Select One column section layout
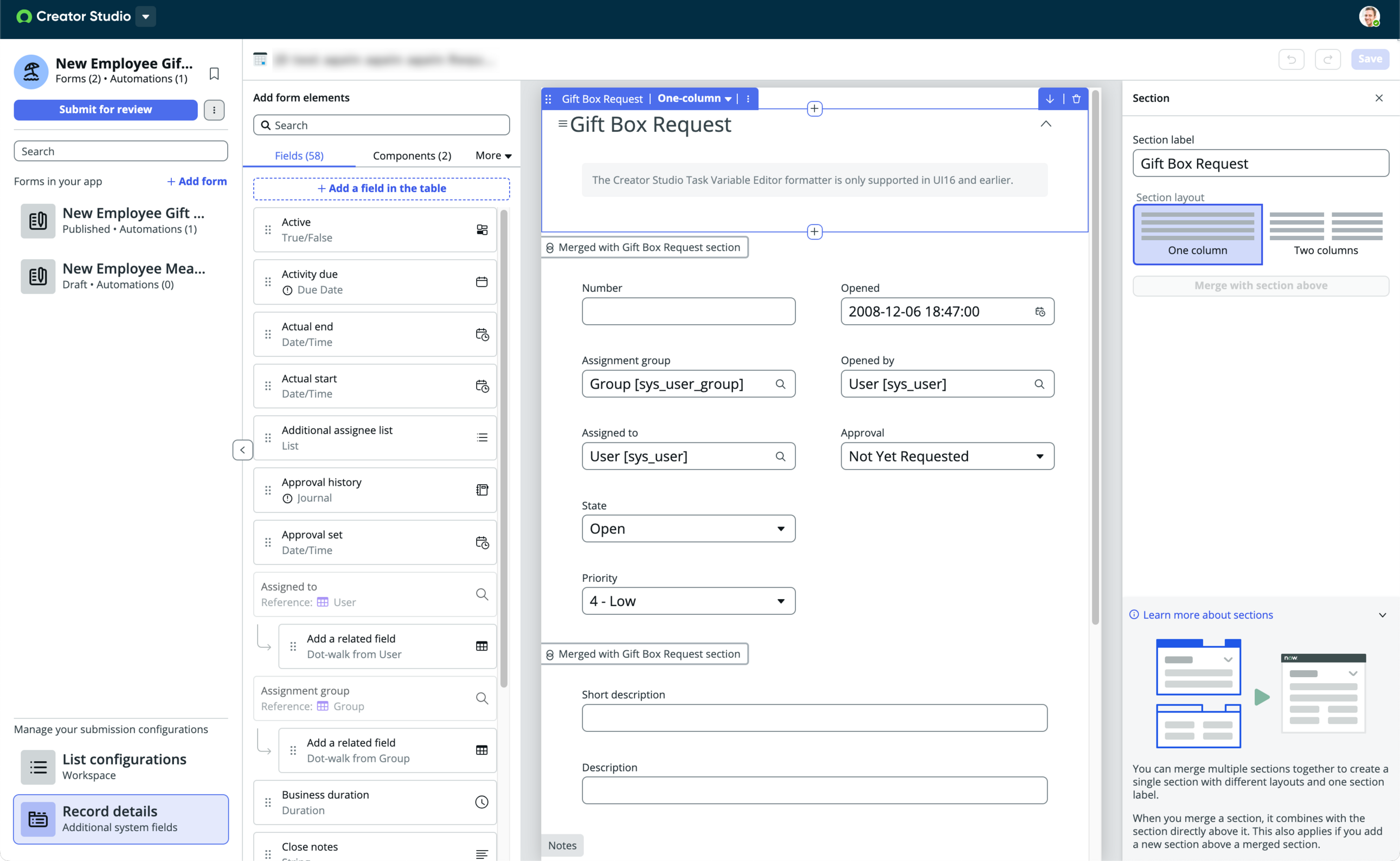Viewport: 1400px width, 861px height. coord(1197,235)
